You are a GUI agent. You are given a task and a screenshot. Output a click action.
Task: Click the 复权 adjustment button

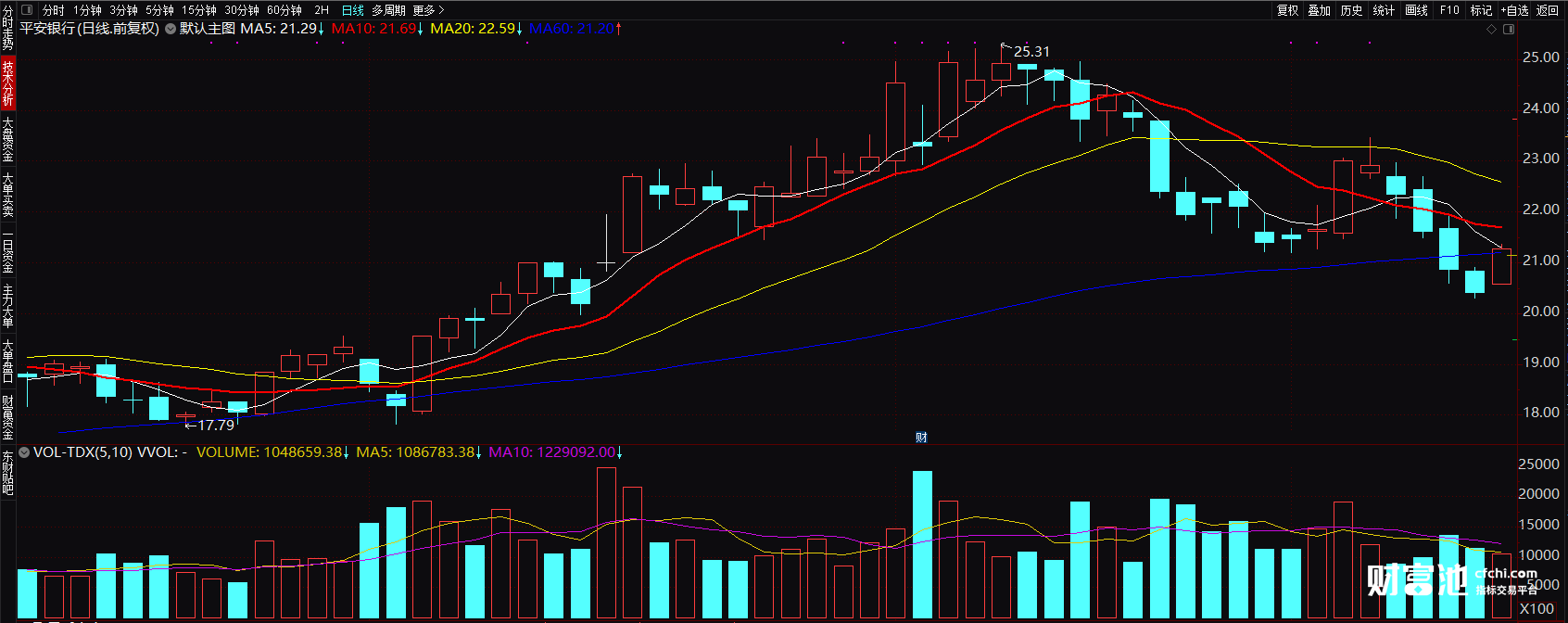pyautogui.click(x=1287, y=10)
